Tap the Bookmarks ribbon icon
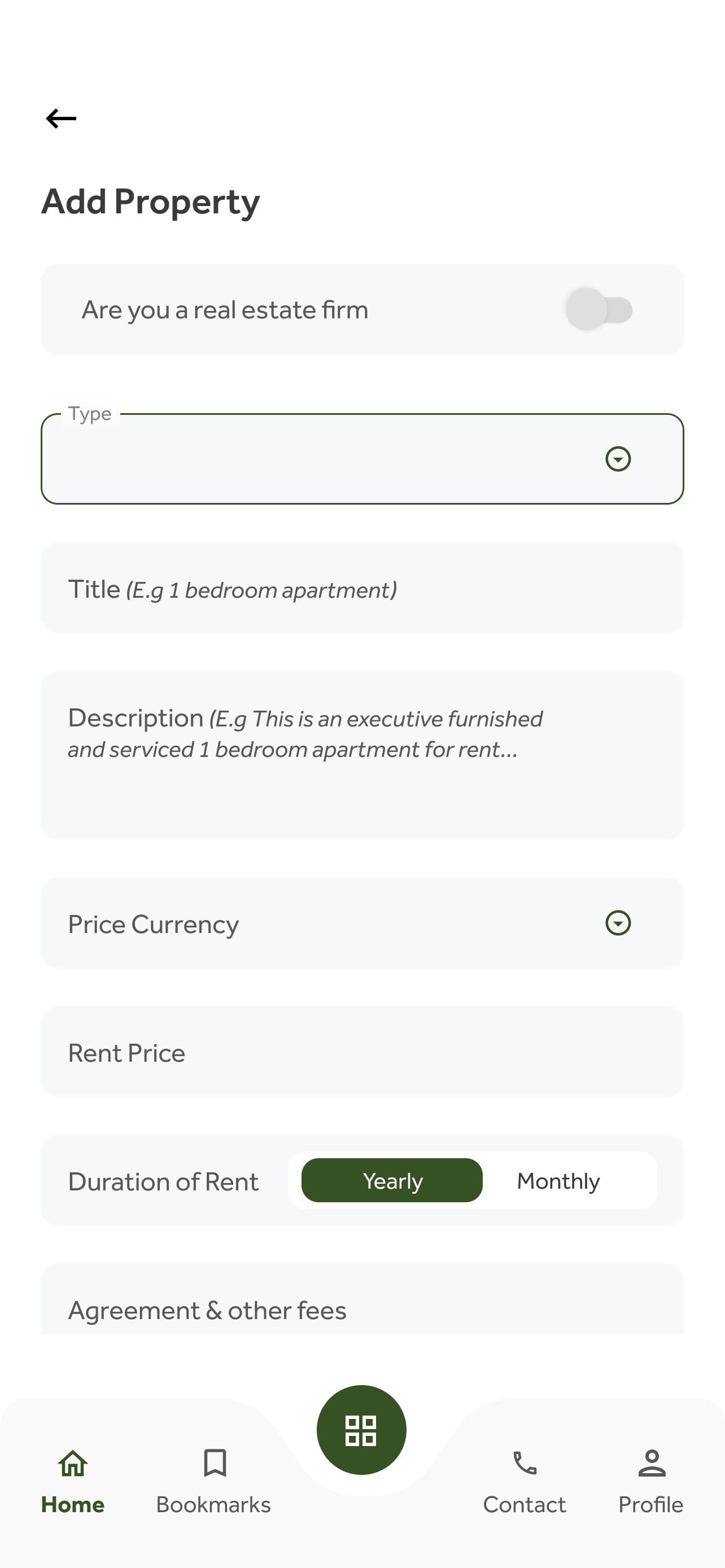The width and height of the screenshot is (725, 1568). click(214, 1462)
